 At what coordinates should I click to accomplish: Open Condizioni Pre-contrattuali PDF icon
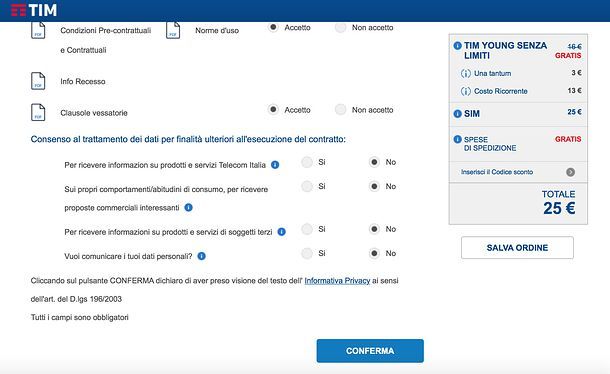pos(38,30)
